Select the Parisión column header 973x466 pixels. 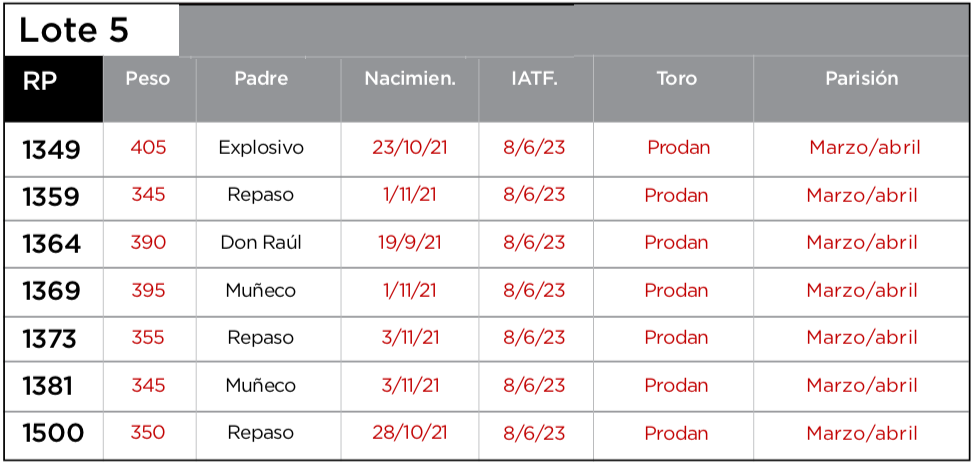pos(862,79)
